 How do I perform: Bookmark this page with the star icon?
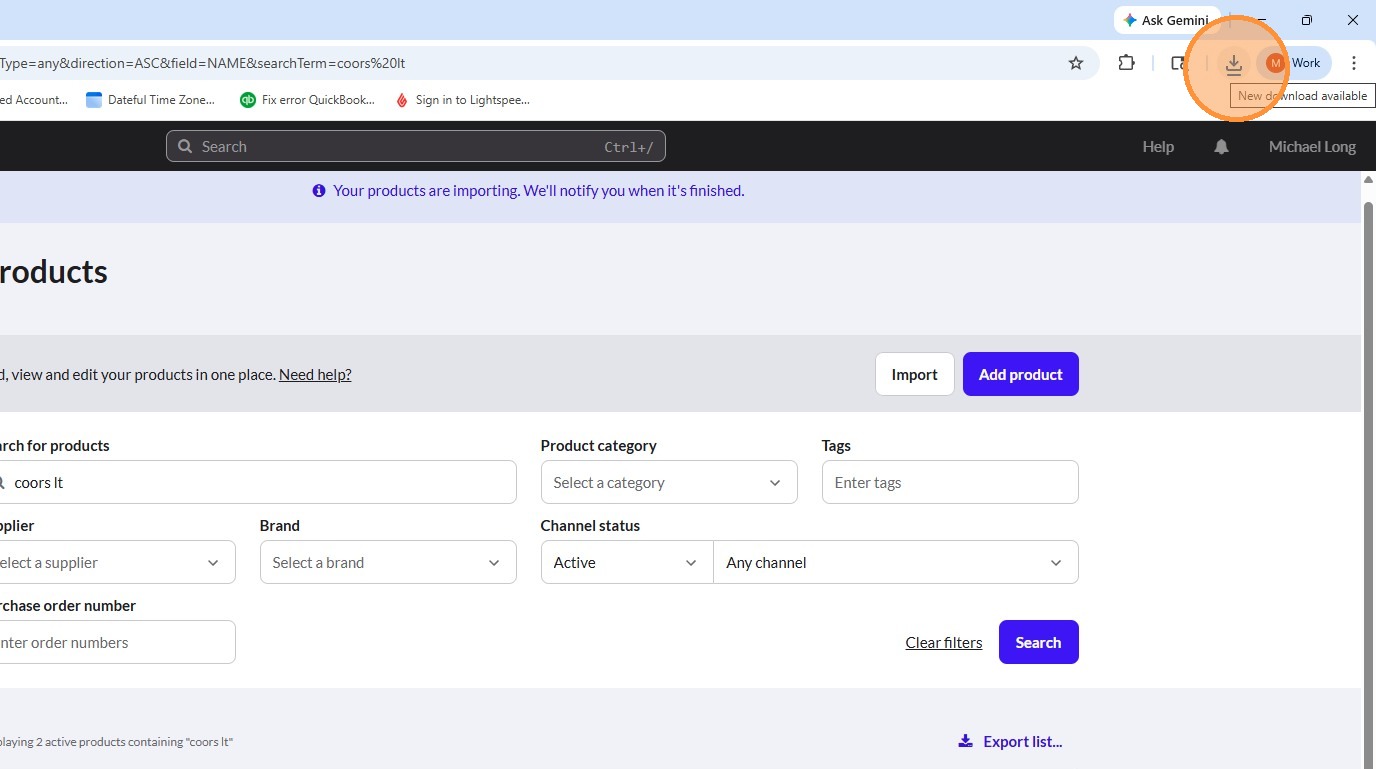pos(1076,63)
